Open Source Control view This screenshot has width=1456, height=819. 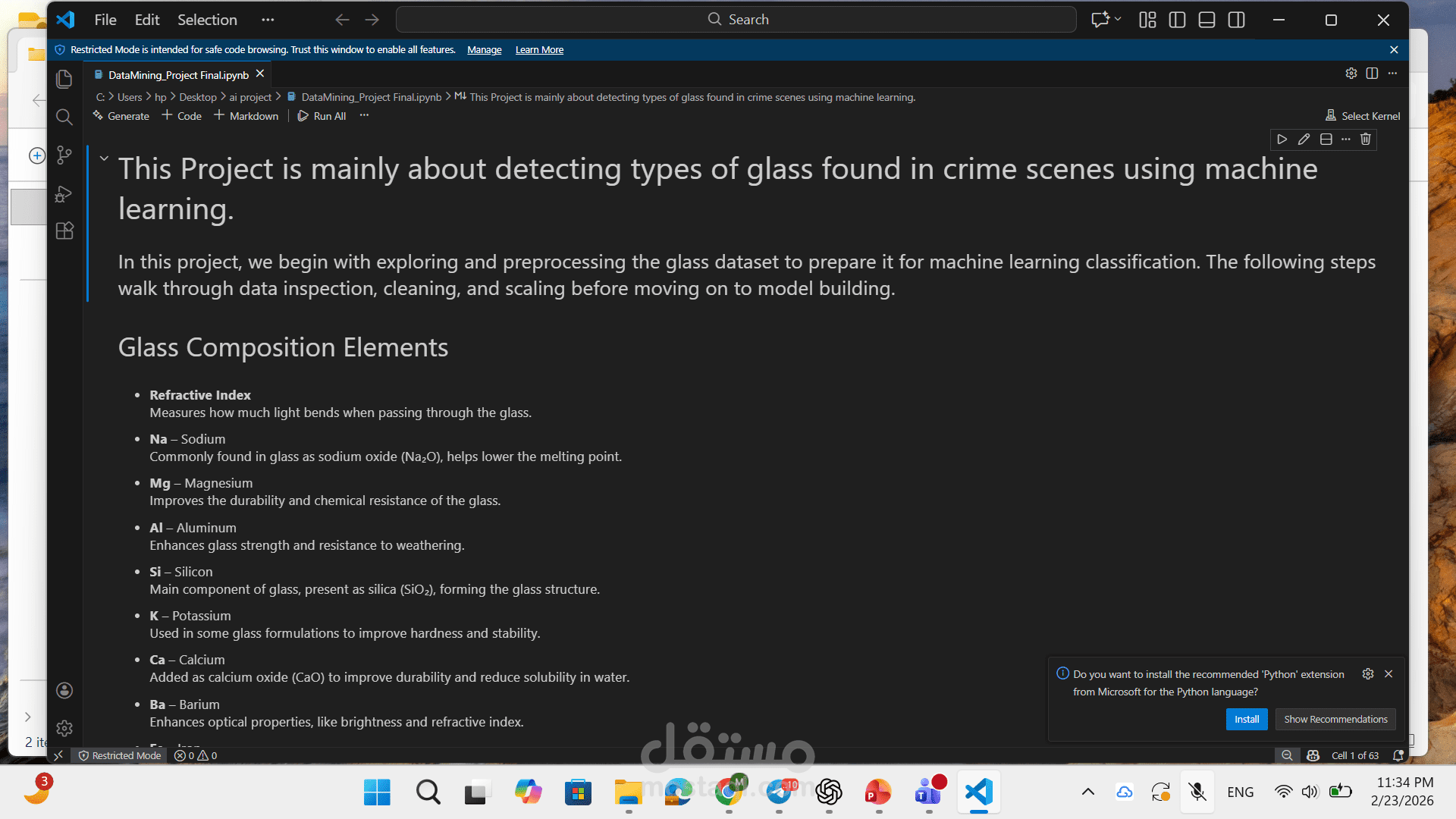tap(64, 155)
